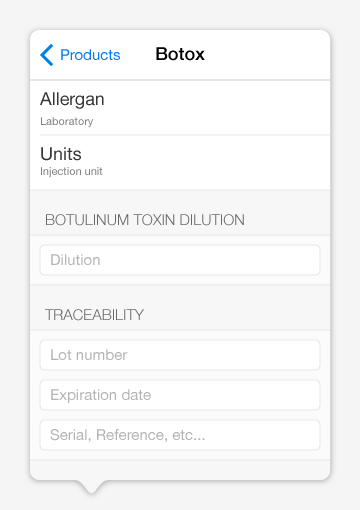360x510 pixels.
Task: Dismiss popover by clicking gray background outside
Action: [180, 15]
